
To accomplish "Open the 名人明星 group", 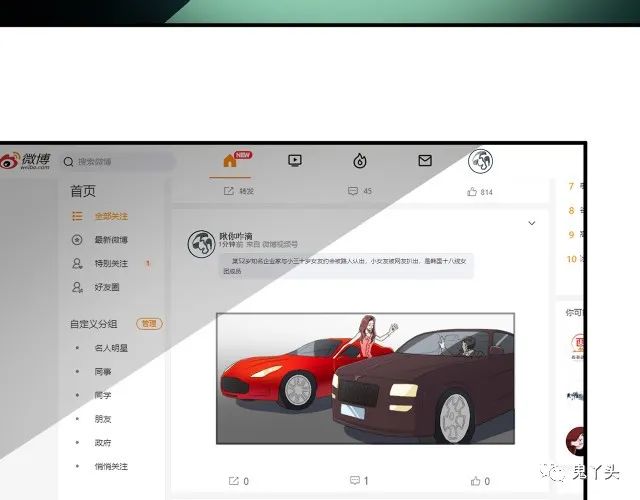I will coord(111,348).
